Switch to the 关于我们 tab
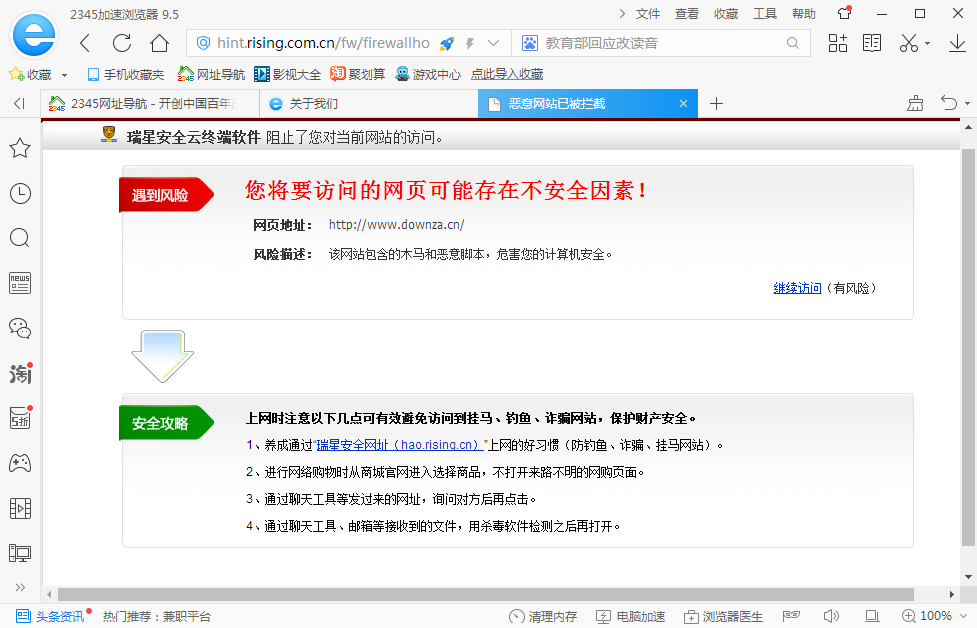Image resolution: width=977 pixels, height=628 pixels. (369, 103)
